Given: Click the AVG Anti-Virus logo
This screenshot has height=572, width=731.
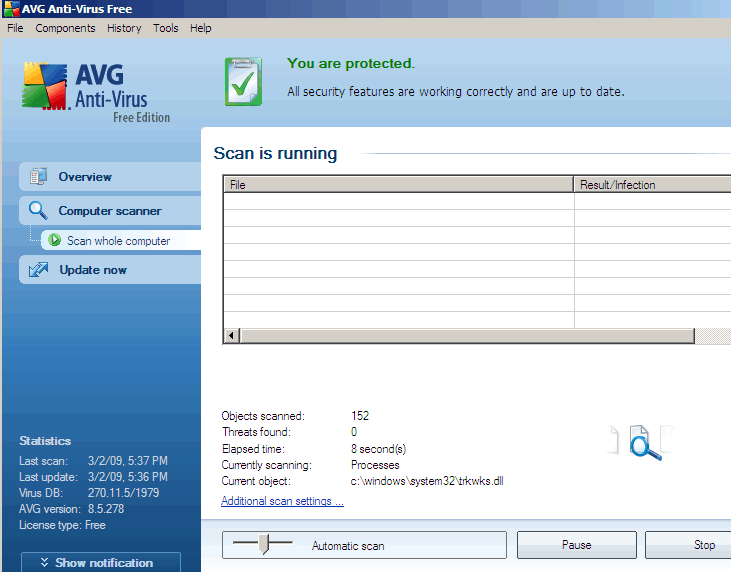Looking at the screenshot, I should pyautogui.click(x=97, y=90).
